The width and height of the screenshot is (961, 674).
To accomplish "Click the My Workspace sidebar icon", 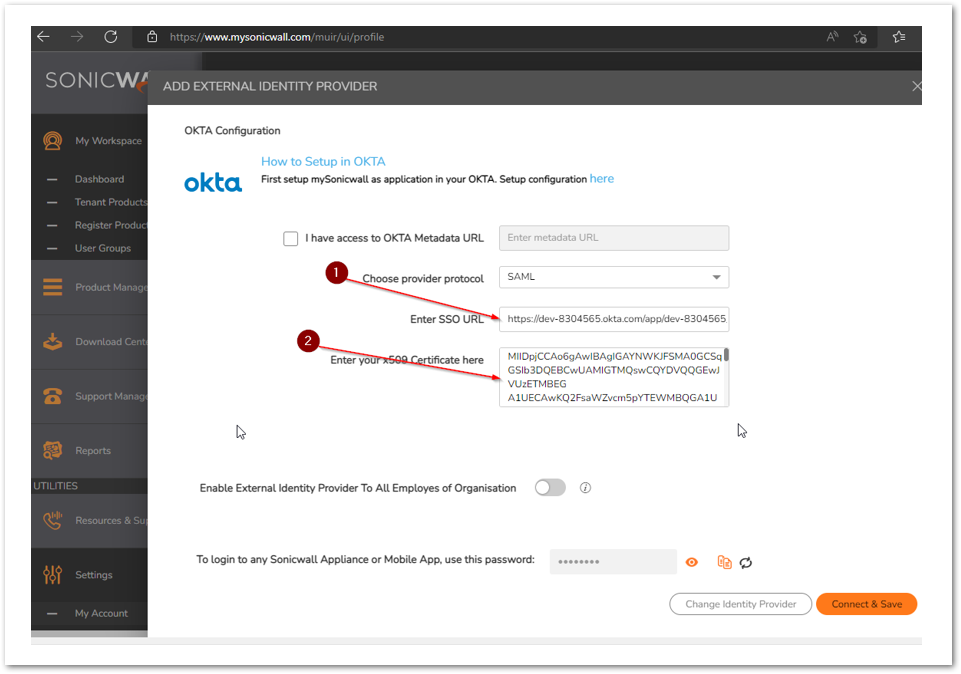I will [53, 141].
